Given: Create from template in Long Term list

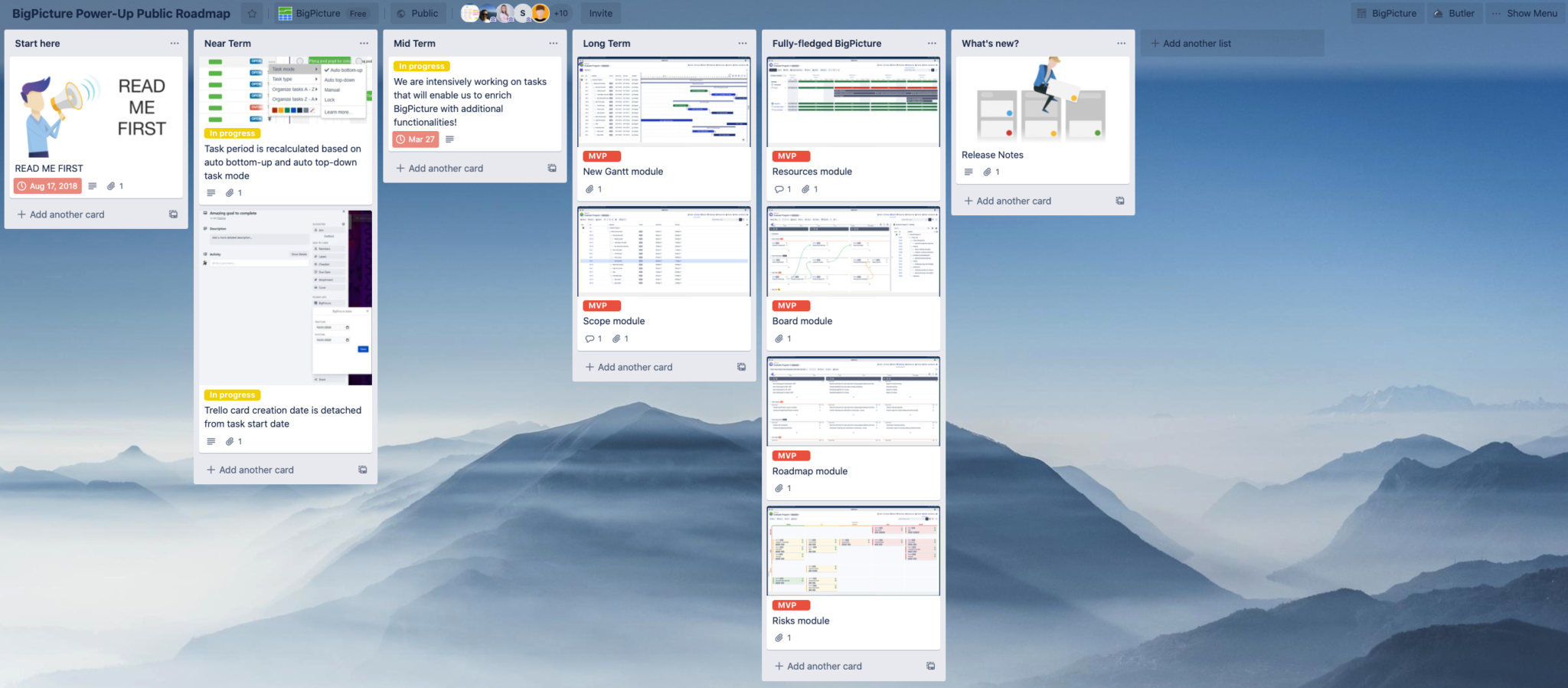Looking at the screenshot, I should (741, 367).
